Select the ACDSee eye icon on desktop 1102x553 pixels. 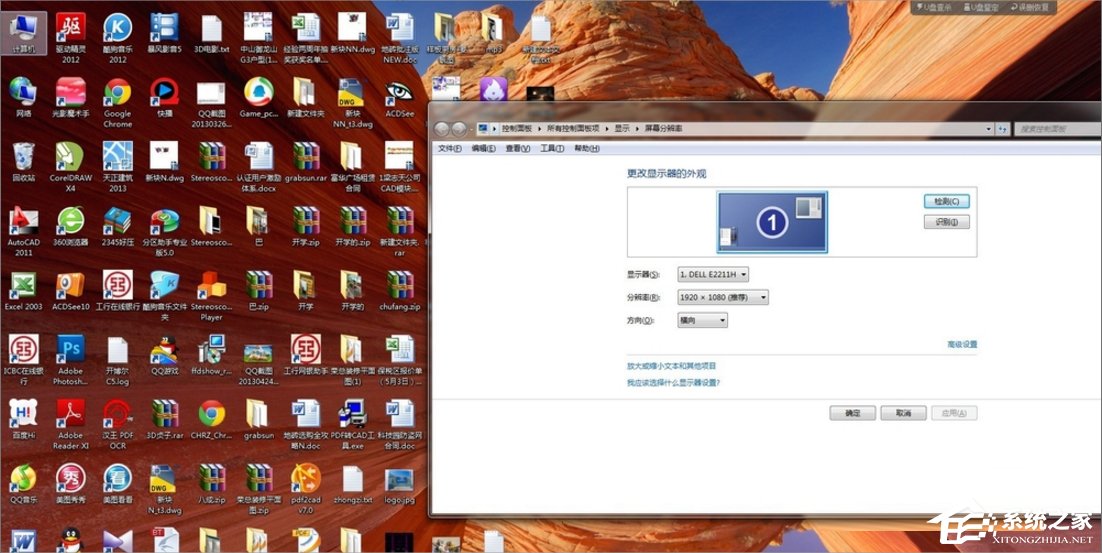click(399, 94)
